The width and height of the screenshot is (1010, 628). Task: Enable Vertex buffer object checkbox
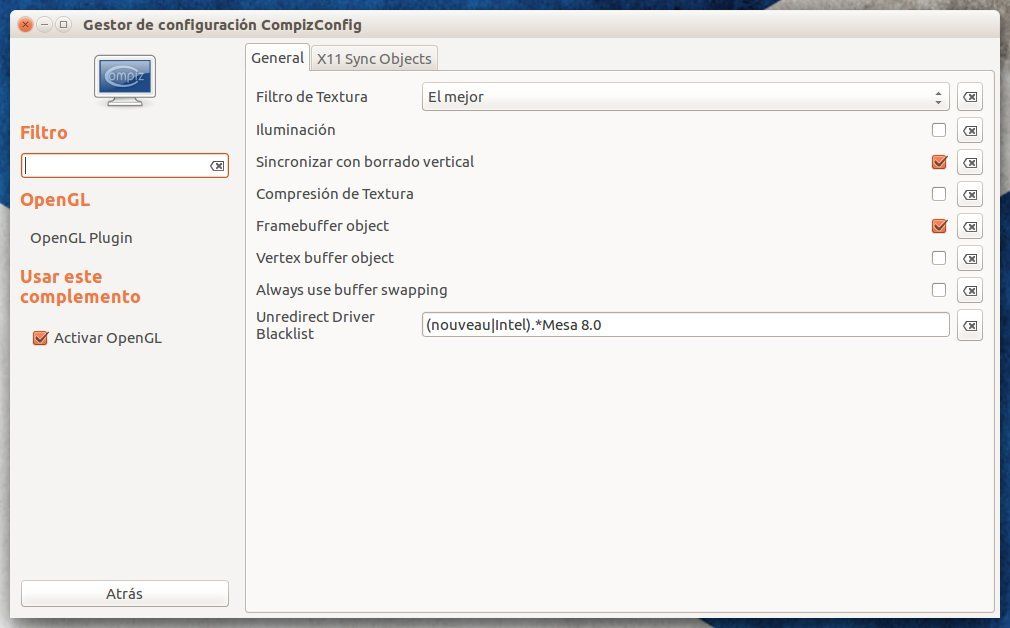click(x=938, y=258)
